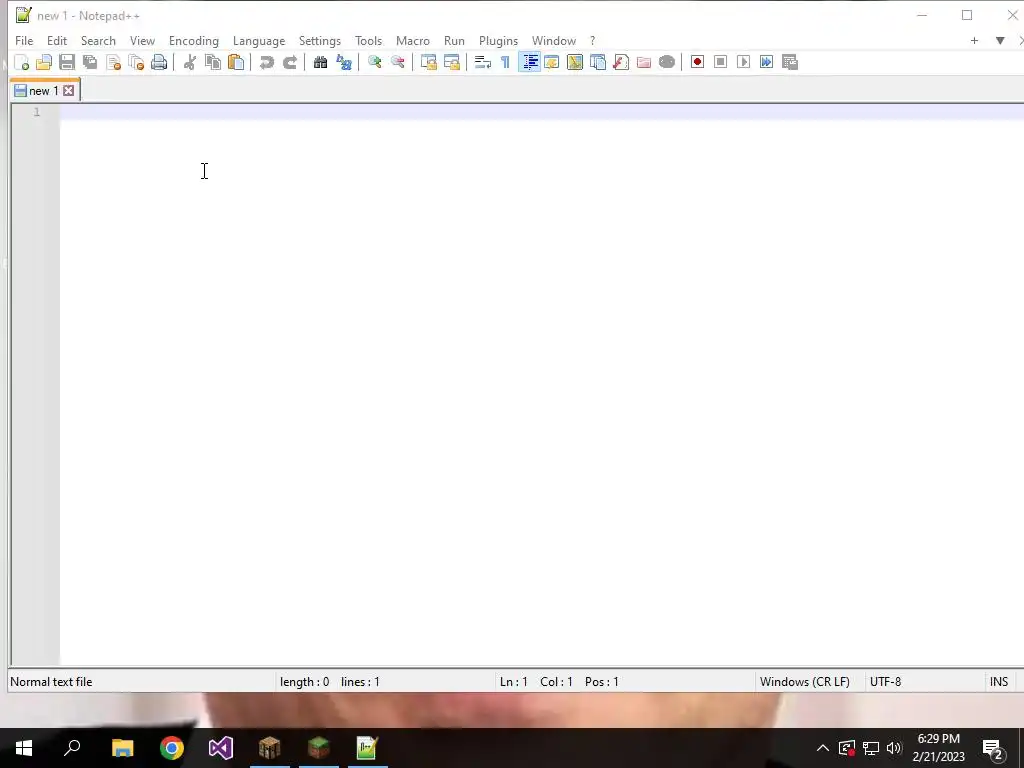Open Visual Studio from the taskbar
This screenshot has width=1024, height=768.
(x=221, y=748)
